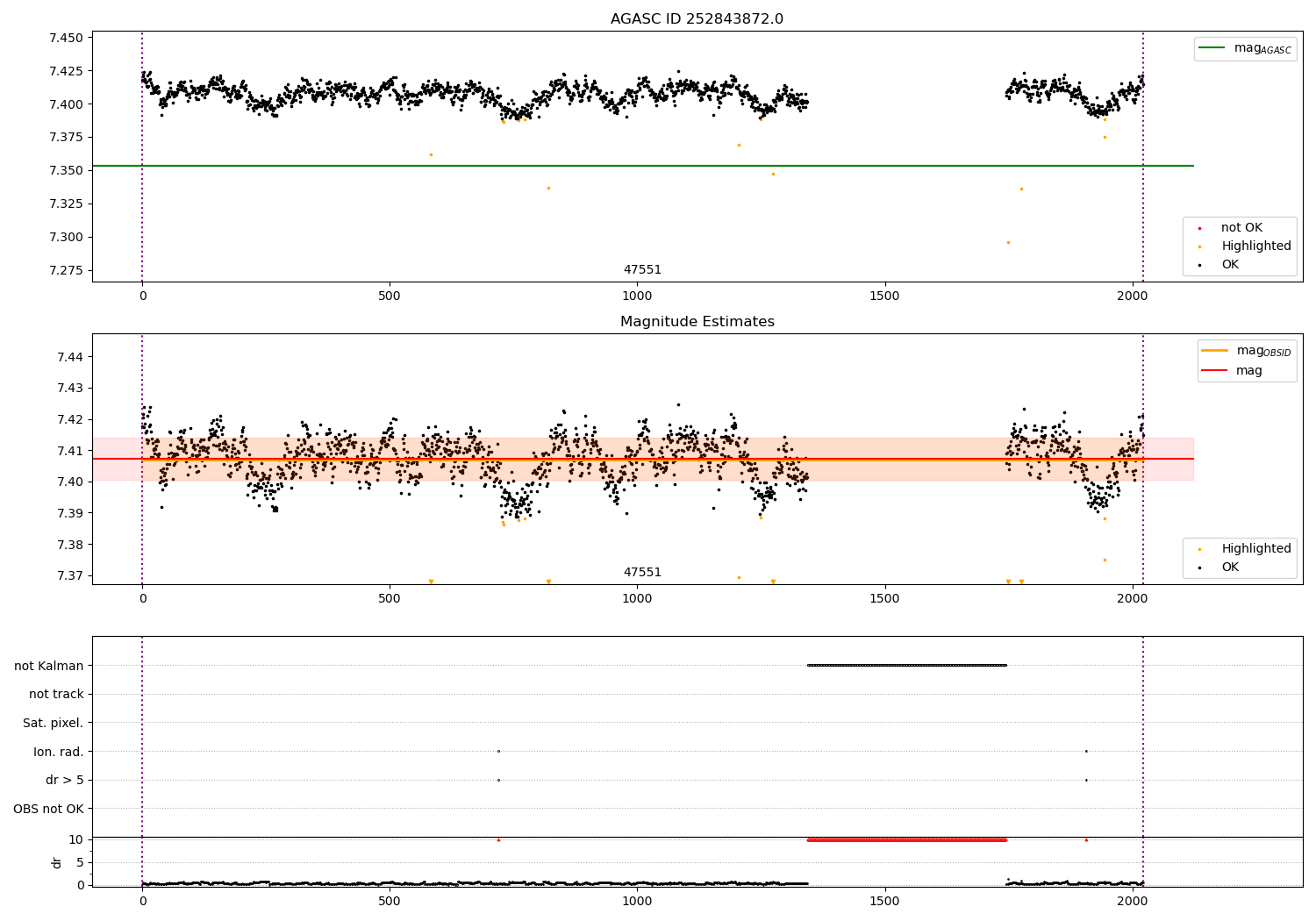This screenshot has width=1316, height=921.
Task: Click the 7.375 y-axis tick label
Action: [66, 138]
